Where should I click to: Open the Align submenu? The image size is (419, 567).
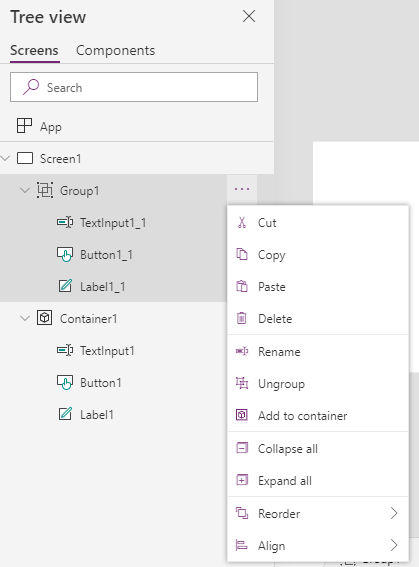pyautogui.click(x=318, y=545)
